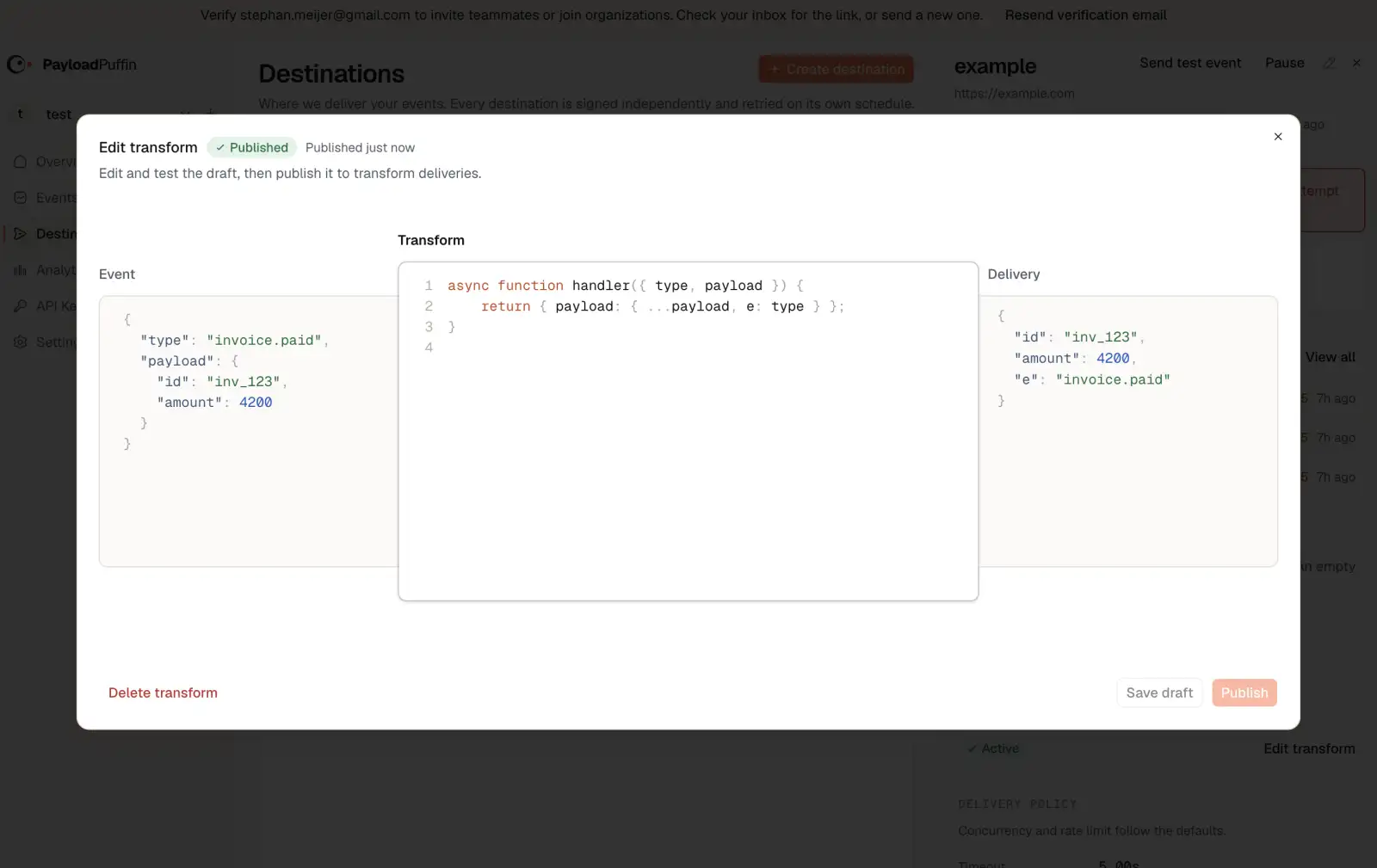Image resolution: width=1377 pixels, height=868 pixels.
Task: Click the 't' workspace avatar
Action: [x=21, y=114]
